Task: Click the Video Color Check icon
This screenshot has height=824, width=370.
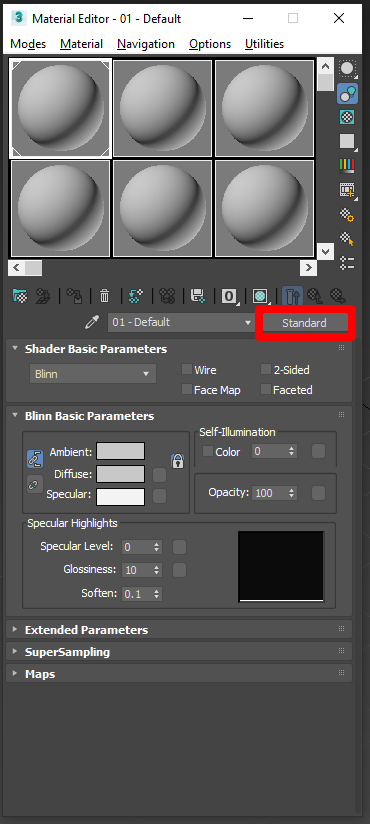Action: [347, 166]
